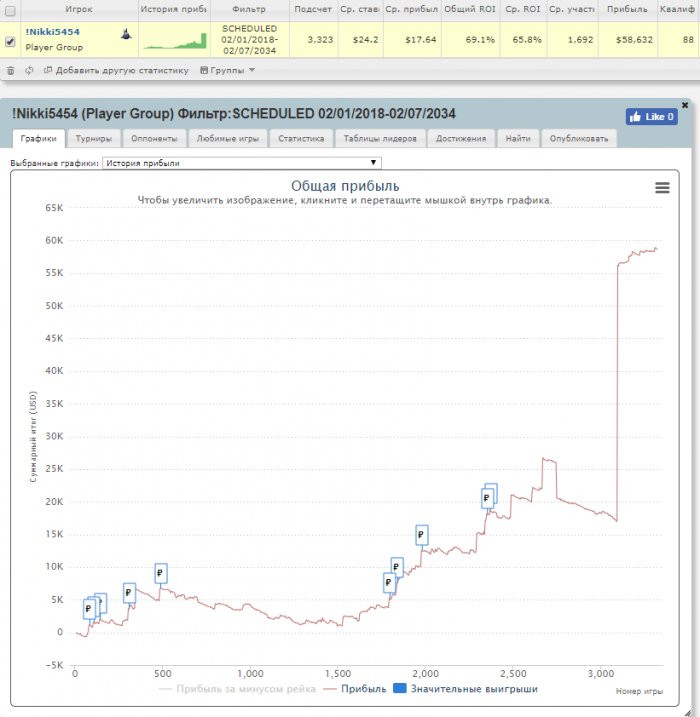Switch to the Турниры tab

coord(94,139)
